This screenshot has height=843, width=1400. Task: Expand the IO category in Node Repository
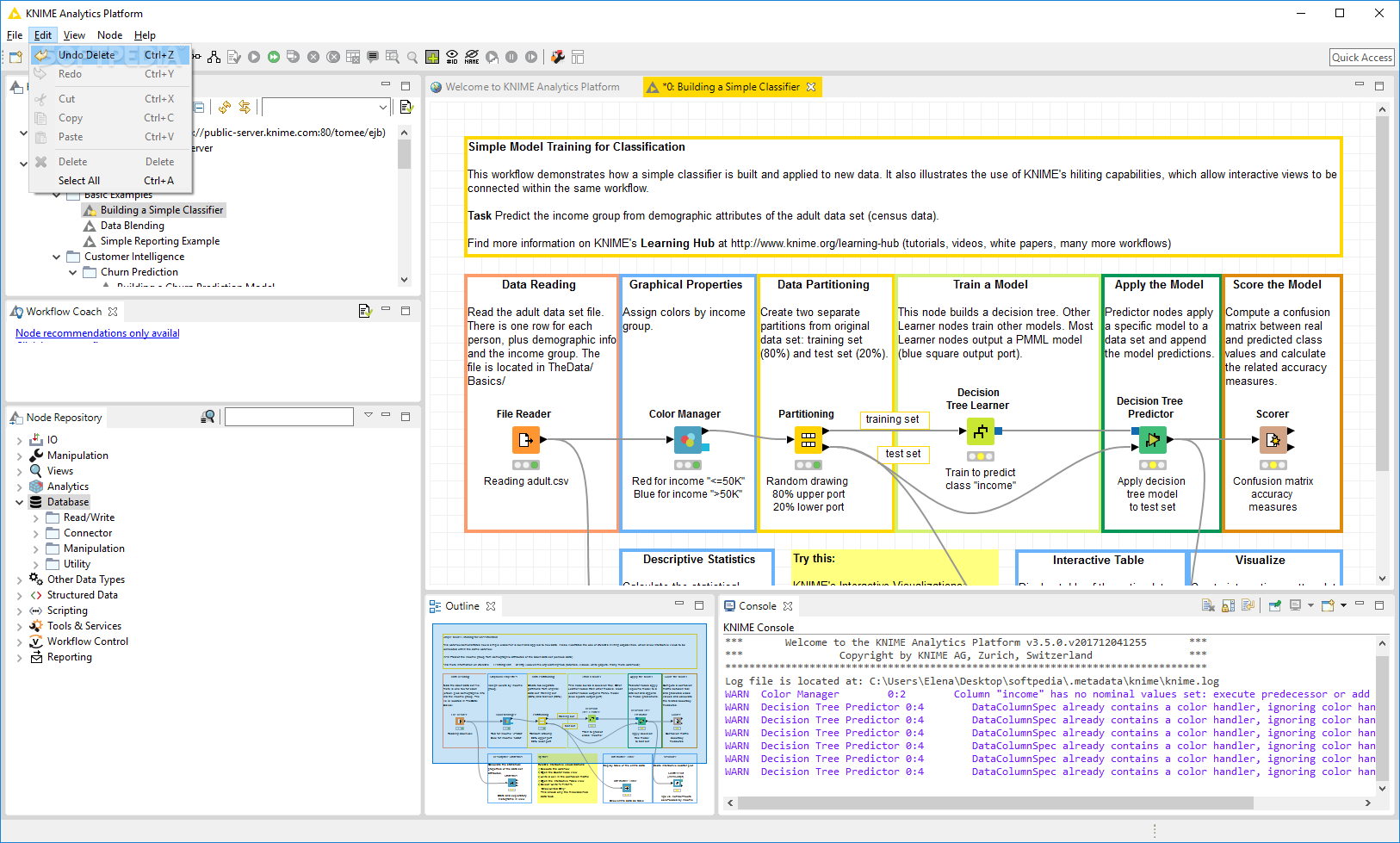pos(20,440)
